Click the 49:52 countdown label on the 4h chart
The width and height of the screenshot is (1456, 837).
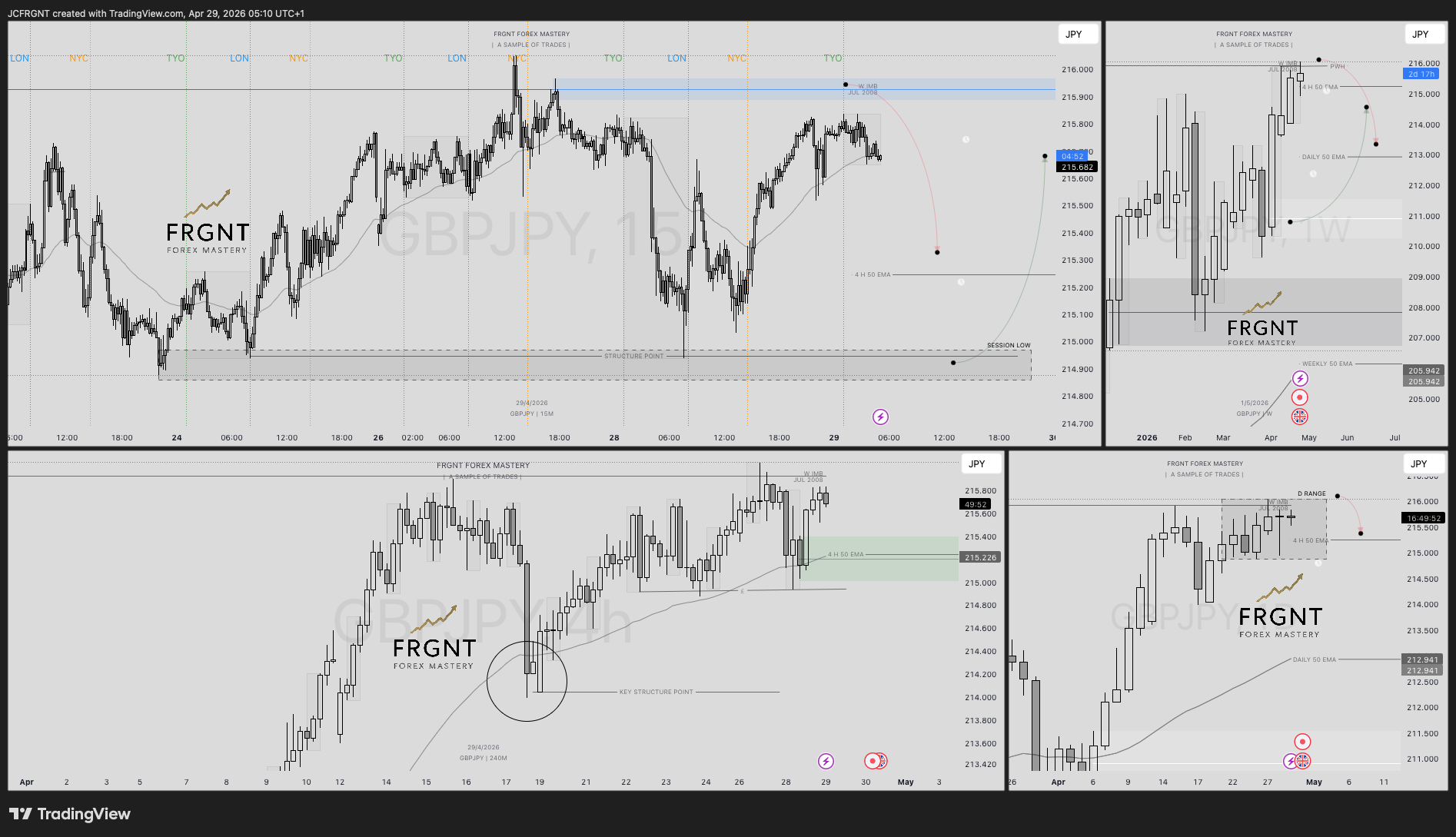click(x=976, y=504)
